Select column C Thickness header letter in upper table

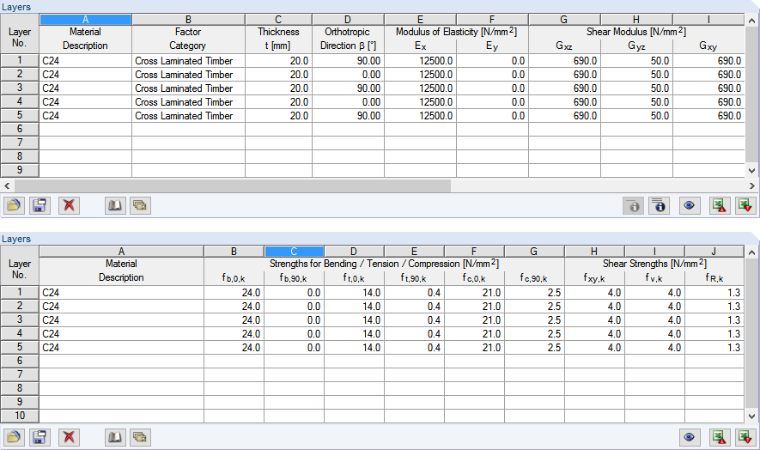[x=279, y=19]
